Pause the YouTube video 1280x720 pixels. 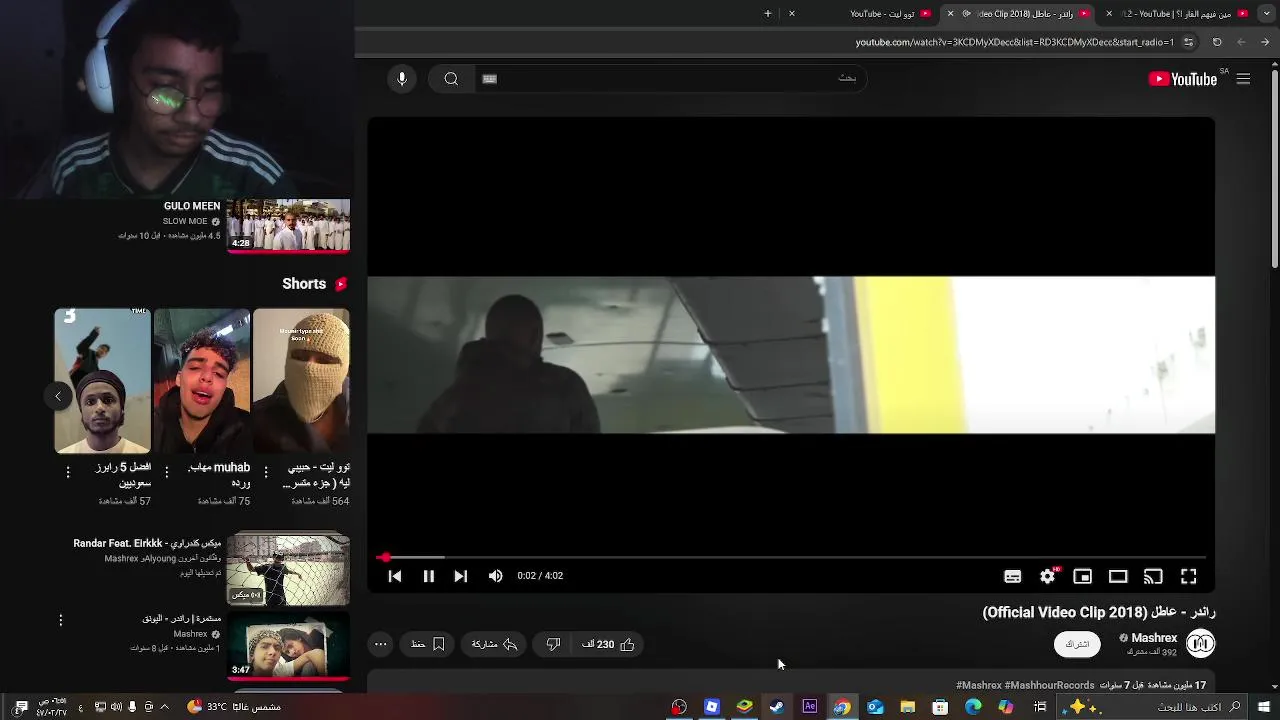[428, 576]
